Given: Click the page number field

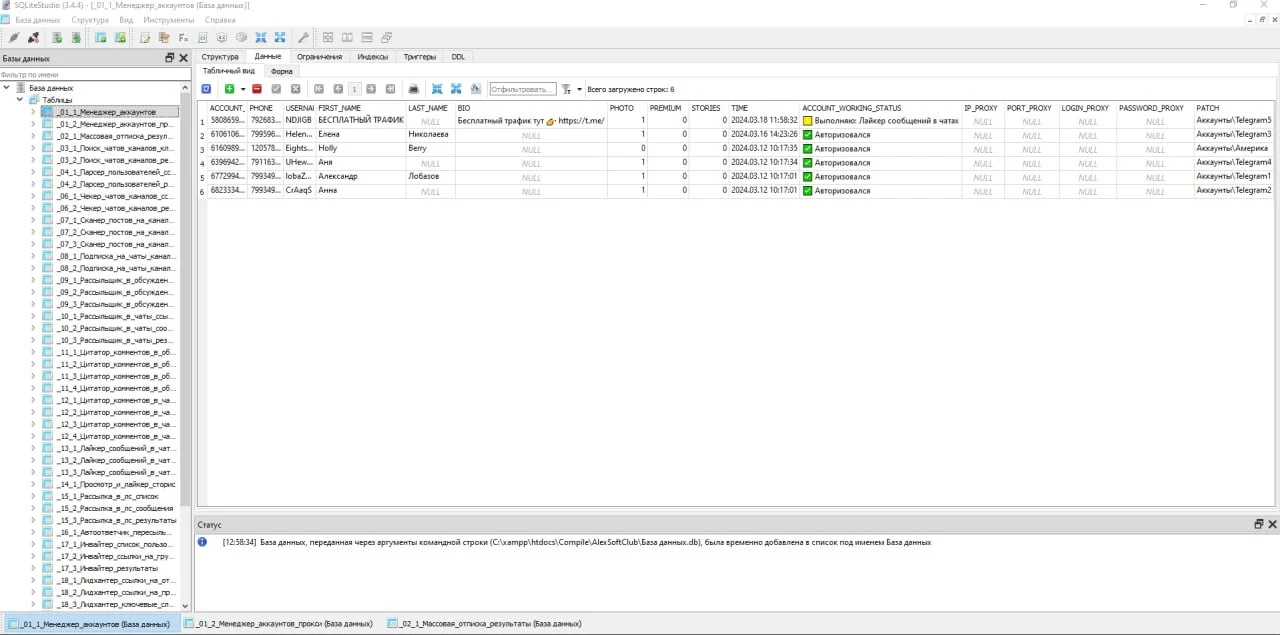Looking at the screenshot, I should (354, 89).
